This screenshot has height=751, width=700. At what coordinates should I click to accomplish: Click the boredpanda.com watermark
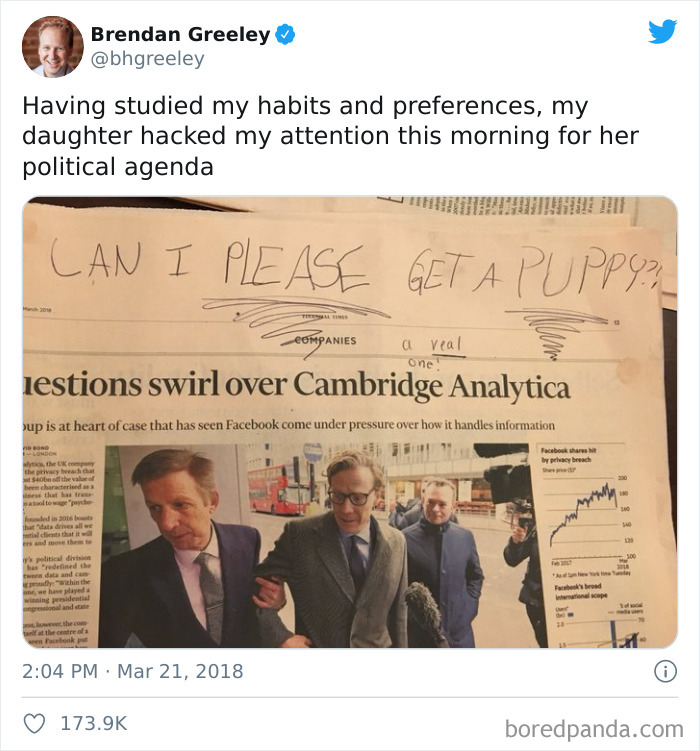click(x=594, y=729)
